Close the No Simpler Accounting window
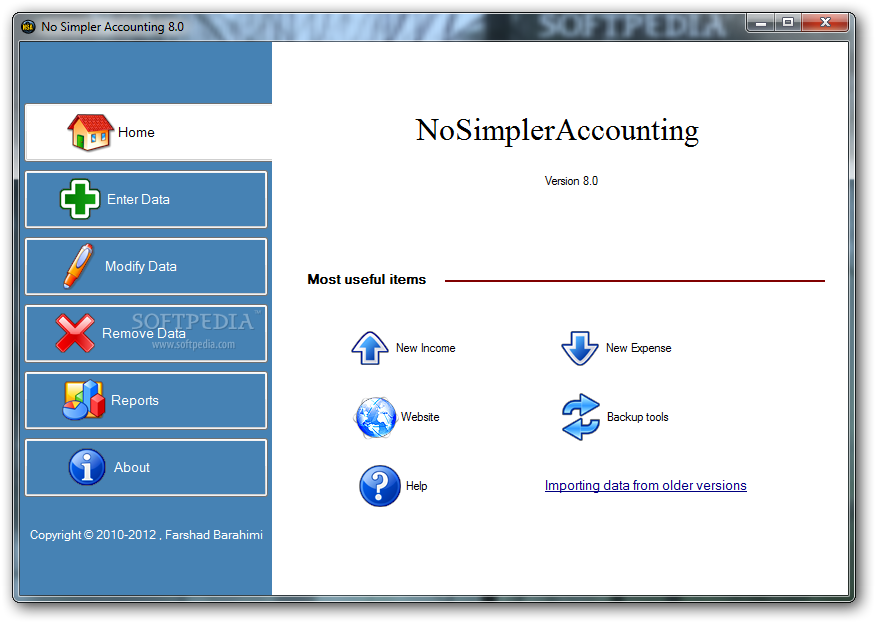Image resolution: width=876 pixels, height=623 pixels. point(825,23)
